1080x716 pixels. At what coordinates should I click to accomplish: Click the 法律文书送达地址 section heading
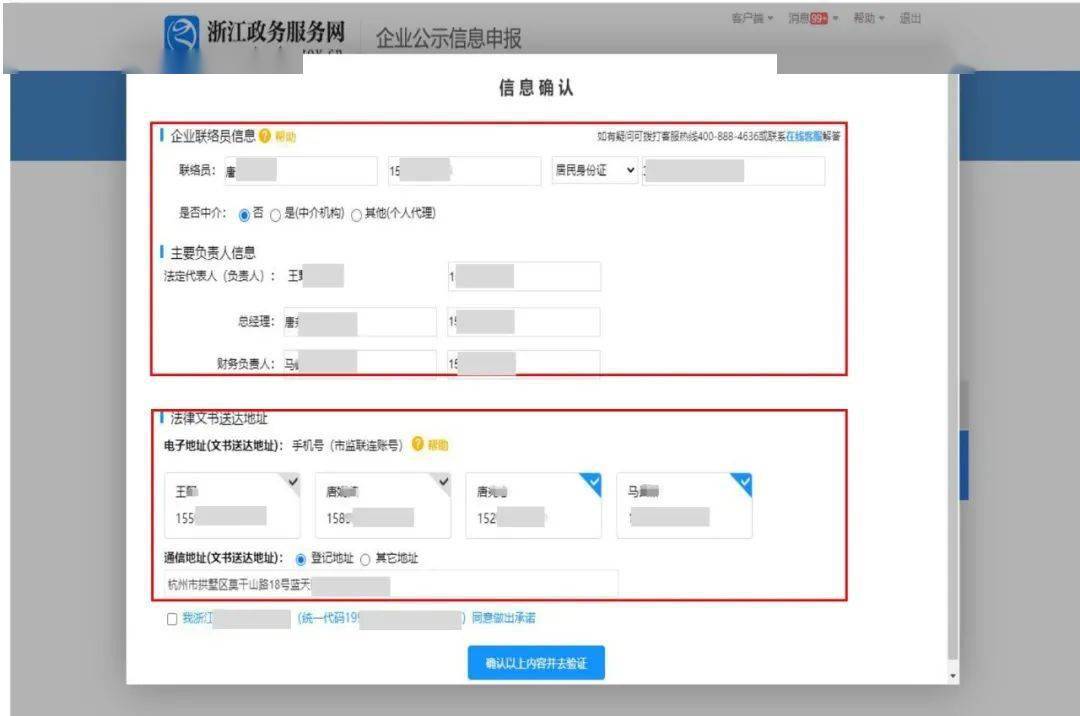219,418
